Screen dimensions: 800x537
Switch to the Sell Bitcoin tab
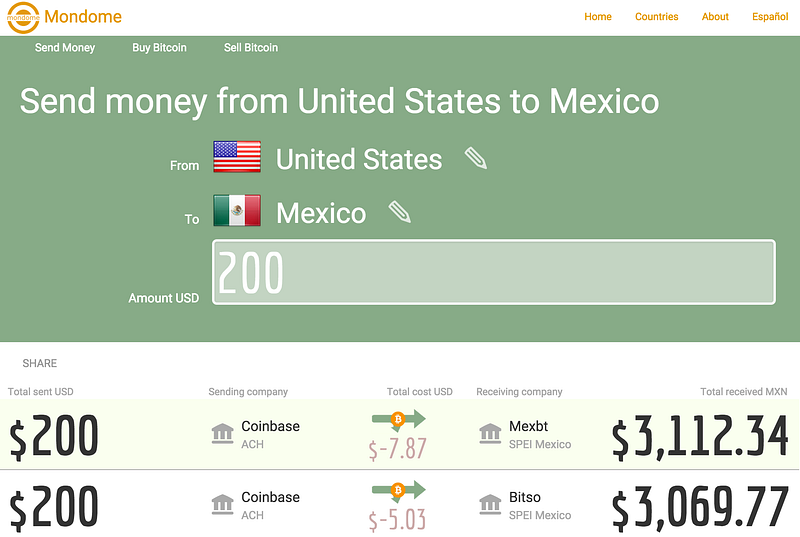tap(251, 47)
